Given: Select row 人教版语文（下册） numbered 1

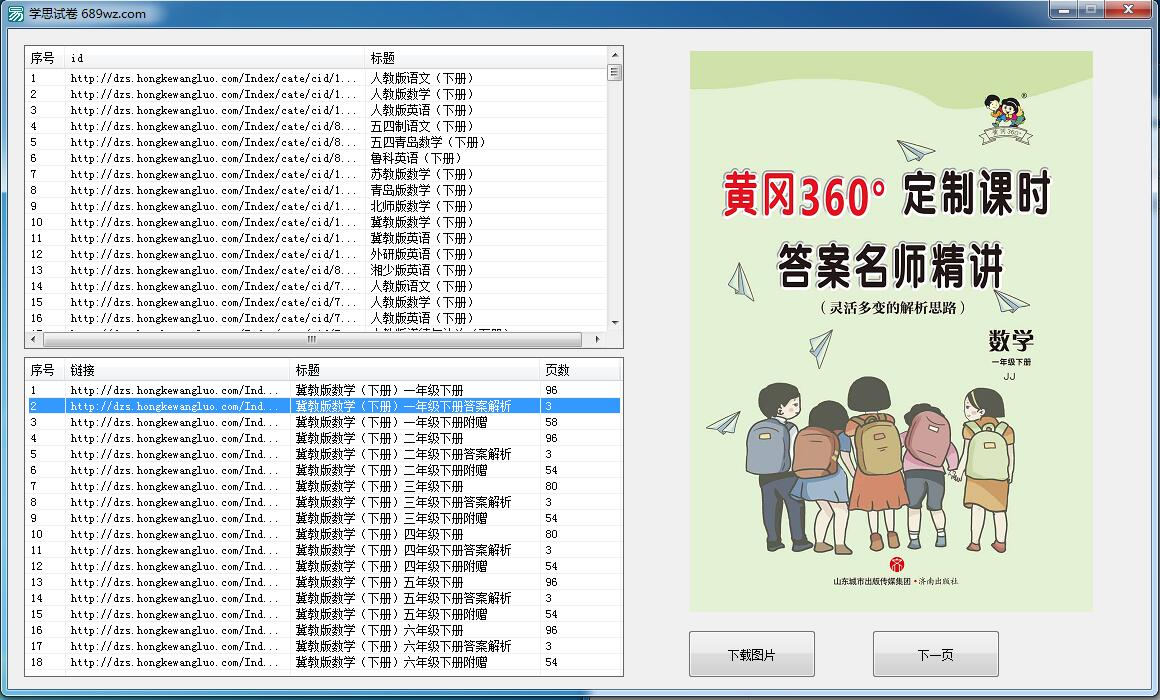Looking at the screenshot, I should click(x=317, y=78).
